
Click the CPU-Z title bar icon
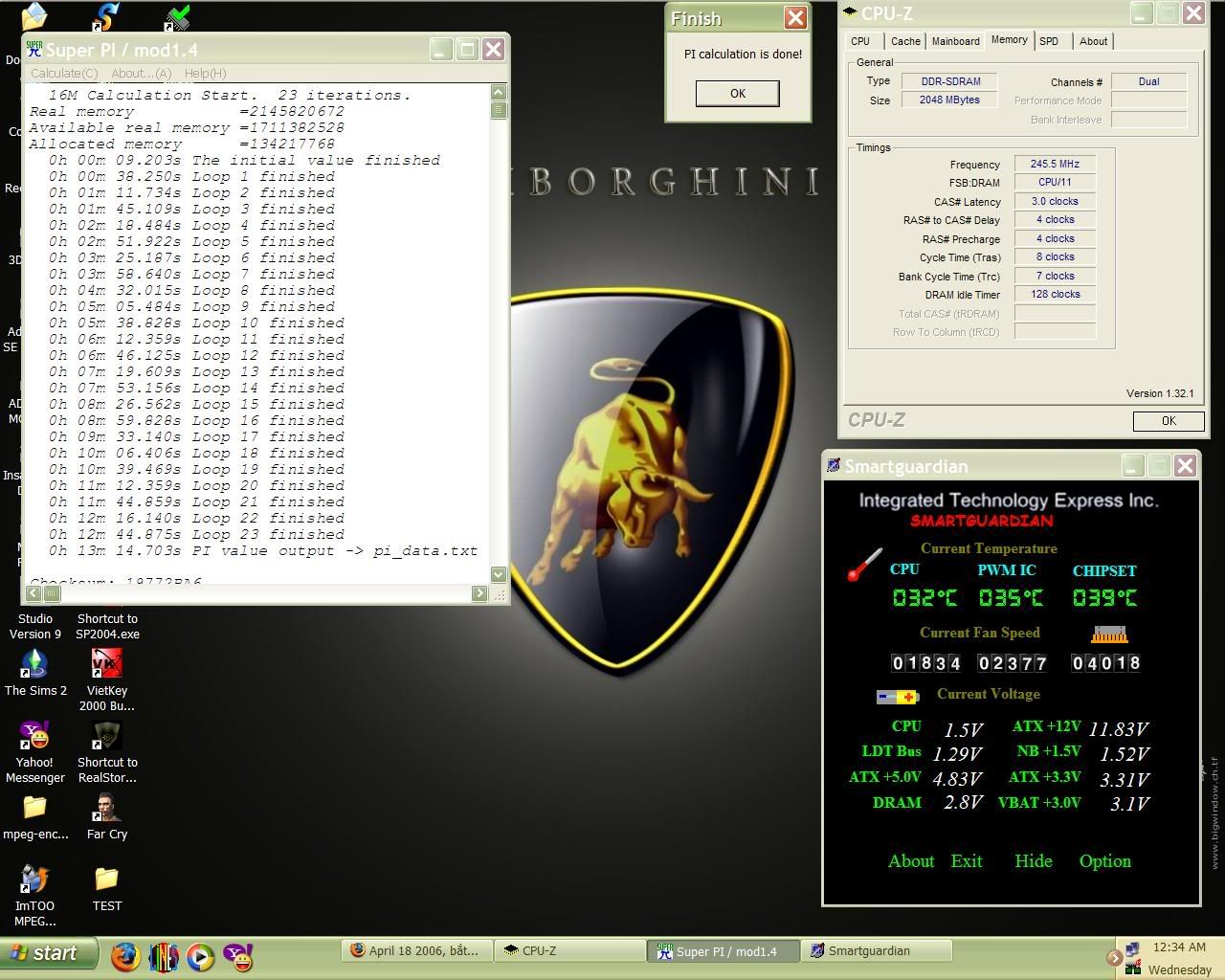[850, 12]
